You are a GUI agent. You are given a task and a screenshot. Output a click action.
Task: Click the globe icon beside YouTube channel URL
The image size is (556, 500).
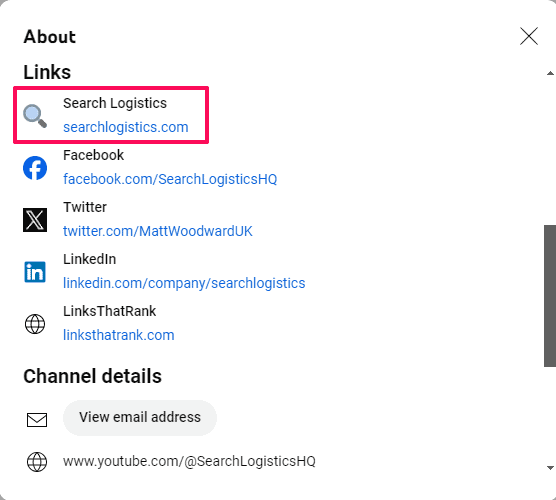[x=37, y=462]
